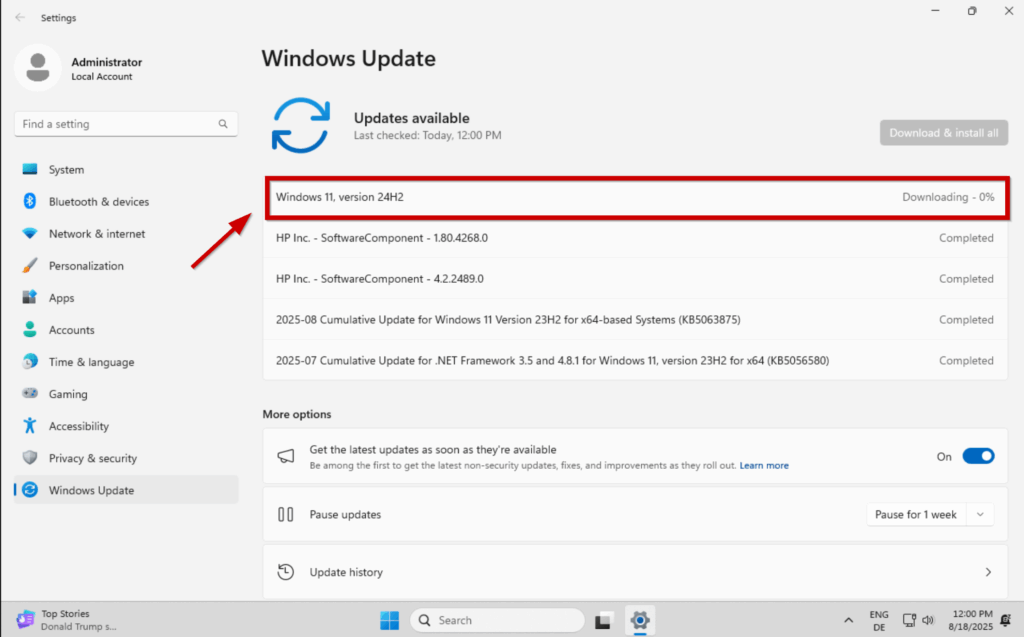Viewport: 1024px width, 637px height.
Task: Click the Gaming controller icon
Action: coord(30,394)
